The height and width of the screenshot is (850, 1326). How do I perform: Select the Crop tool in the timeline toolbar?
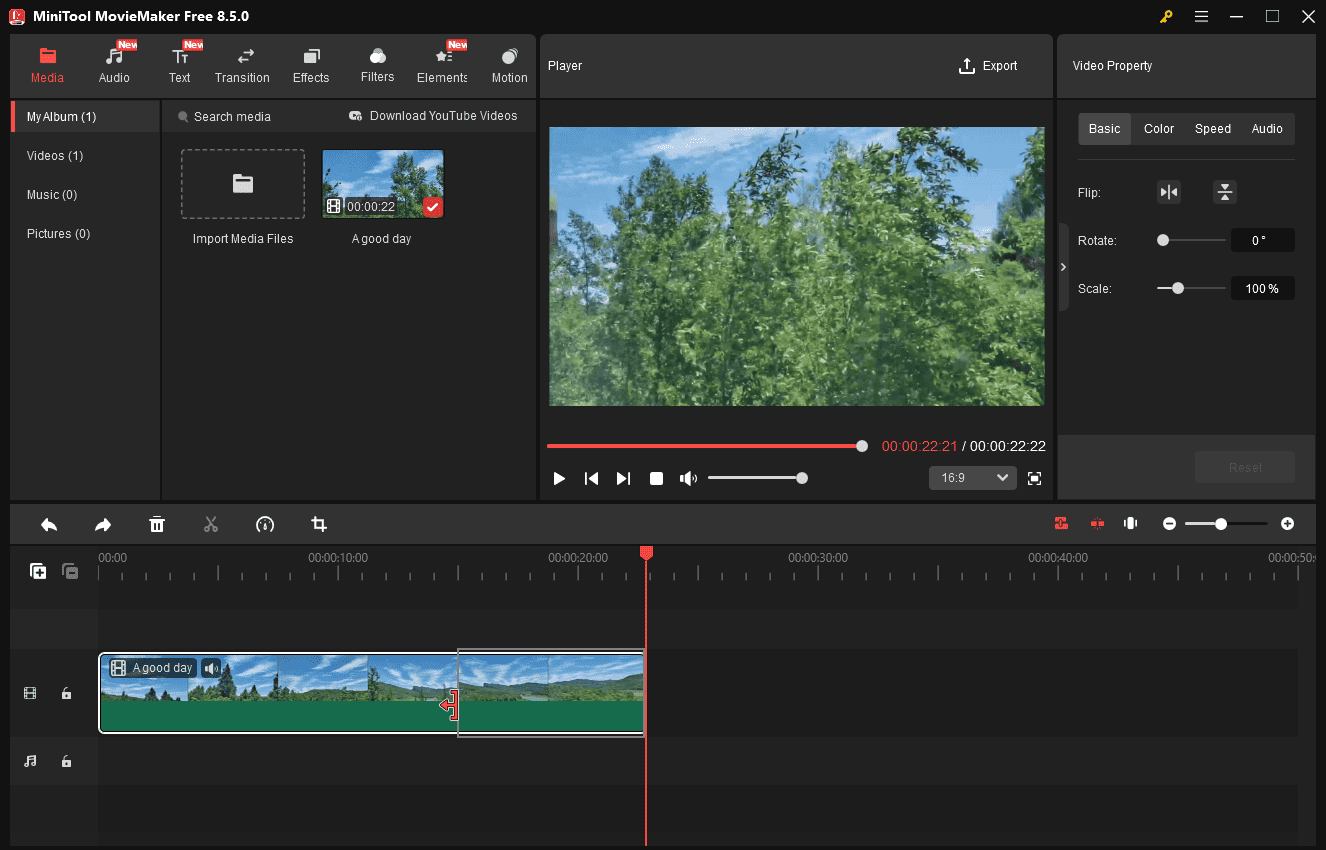[319, 524]
